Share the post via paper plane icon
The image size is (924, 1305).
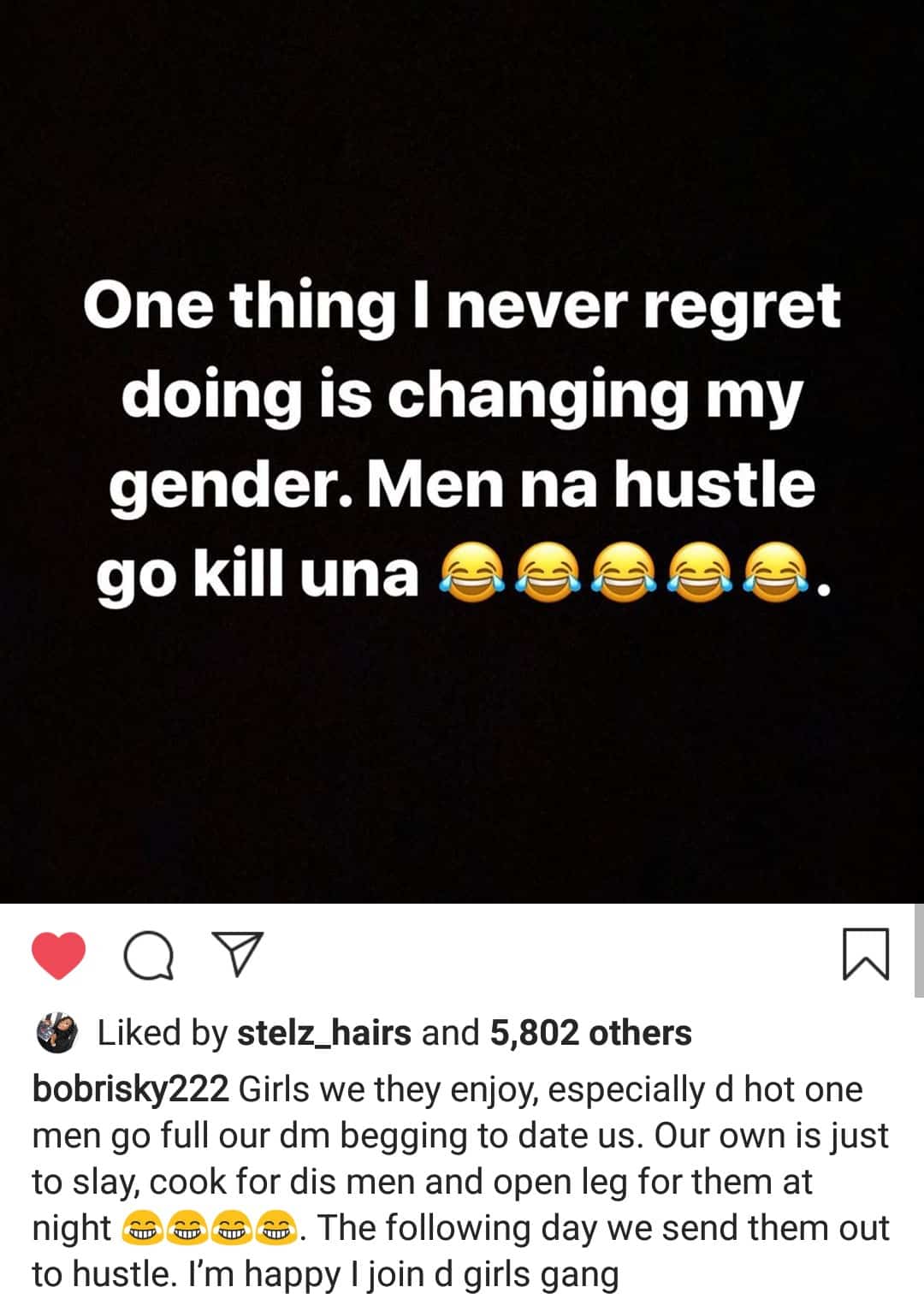tap(237, 955)
